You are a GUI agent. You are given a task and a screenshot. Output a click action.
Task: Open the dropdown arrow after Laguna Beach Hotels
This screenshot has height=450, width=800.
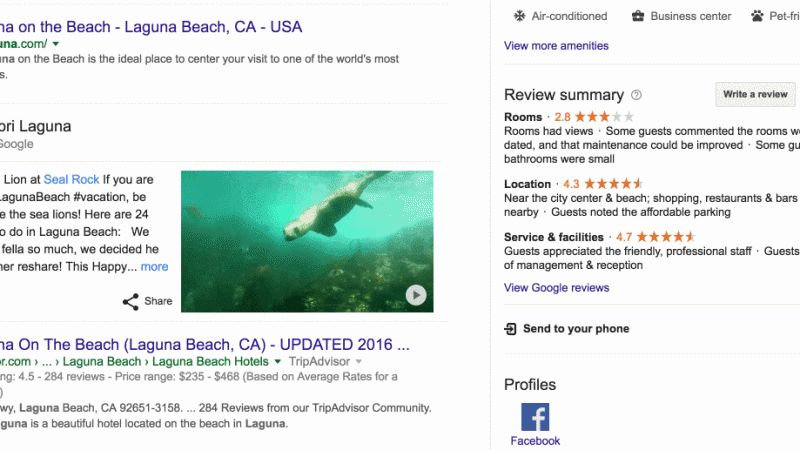(x=278, y=361)
